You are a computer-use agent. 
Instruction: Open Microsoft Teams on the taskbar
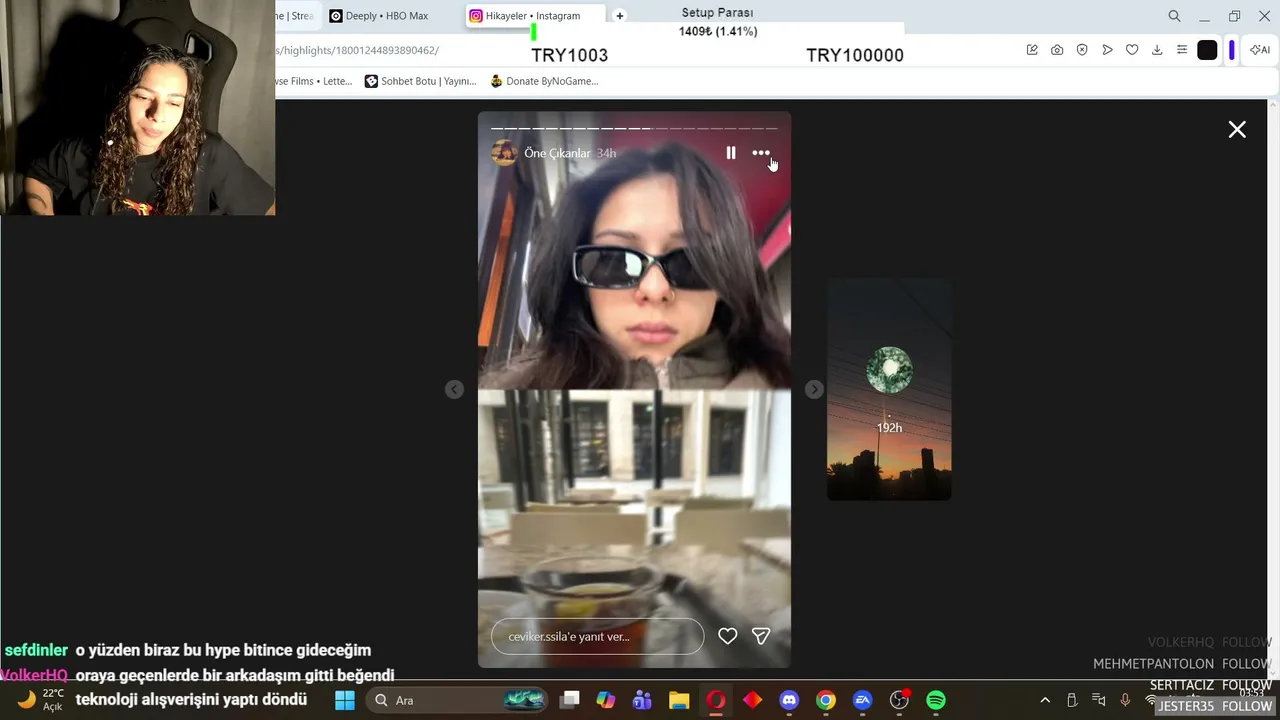click(642, 700)
